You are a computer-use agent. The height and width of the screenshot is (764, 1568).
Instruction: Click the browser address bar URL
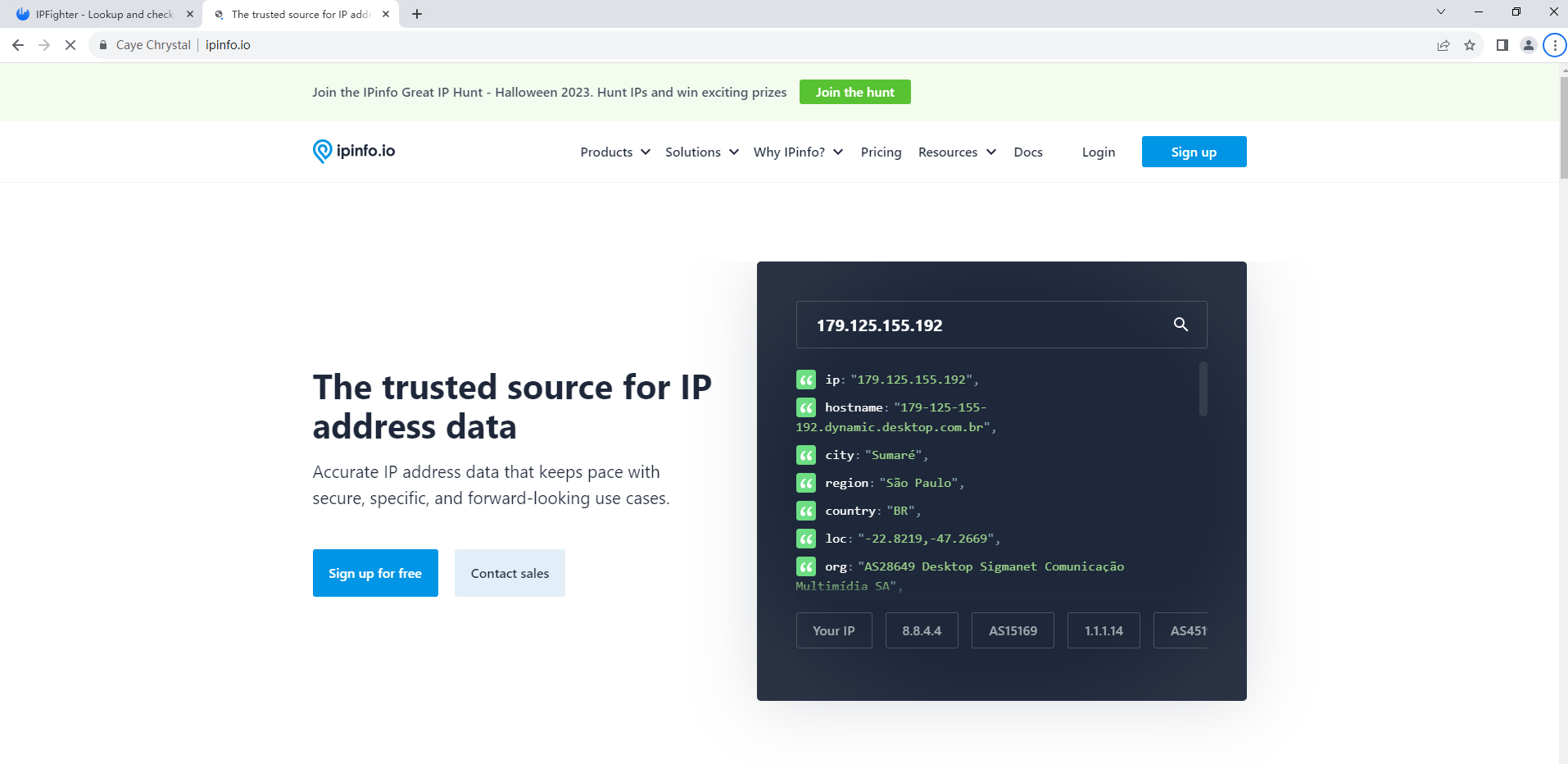tap(228, 45)
